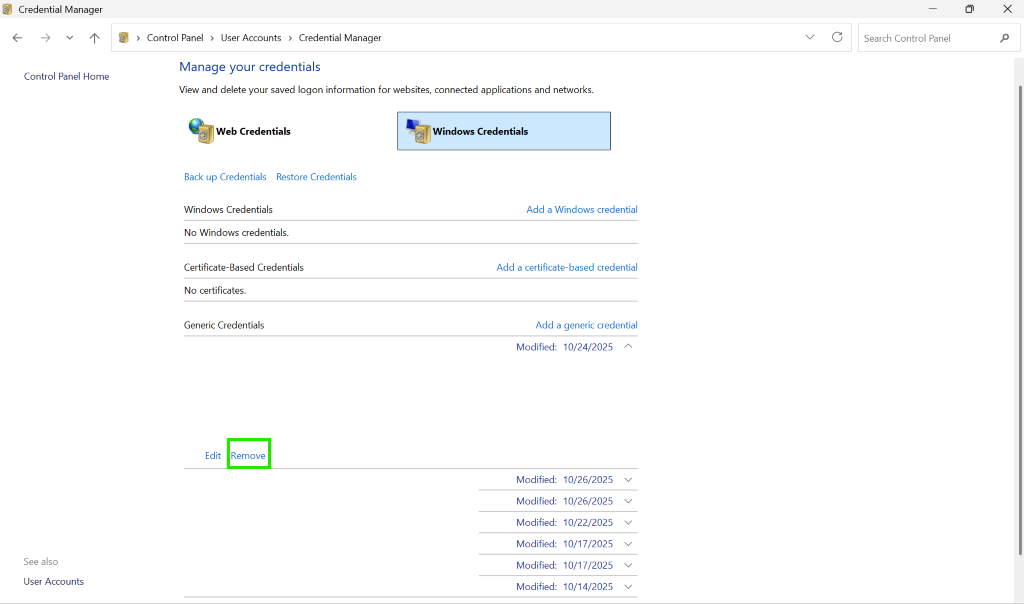The image size is (1024, 604).
Task: Collapse the credential modified 10/24/2025
Action: [628, 347]
